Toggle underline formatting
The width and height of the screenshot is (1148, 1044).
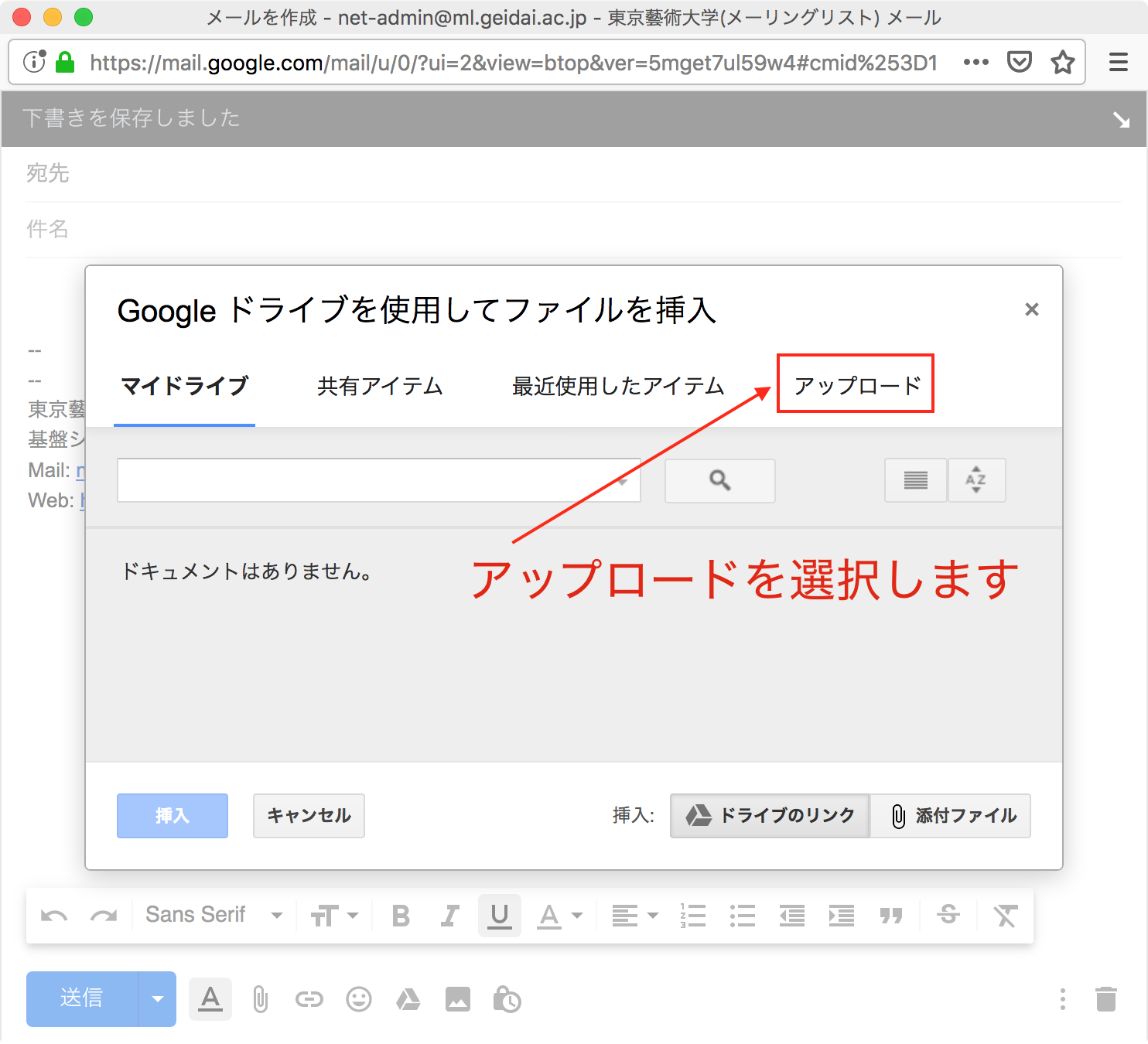[499, 915]
